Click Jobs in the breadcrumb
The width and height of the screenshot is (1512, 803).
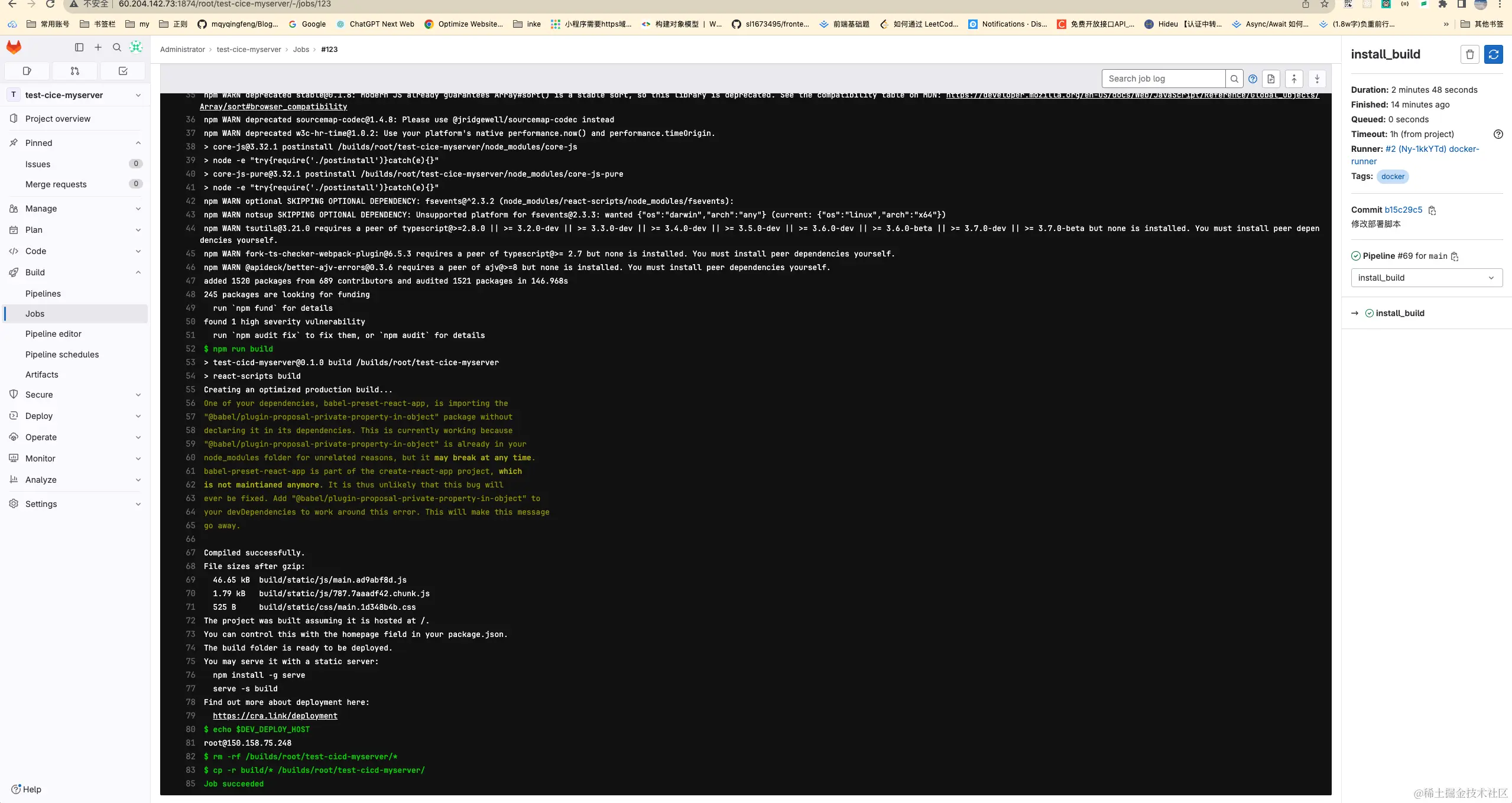point(301,50)
